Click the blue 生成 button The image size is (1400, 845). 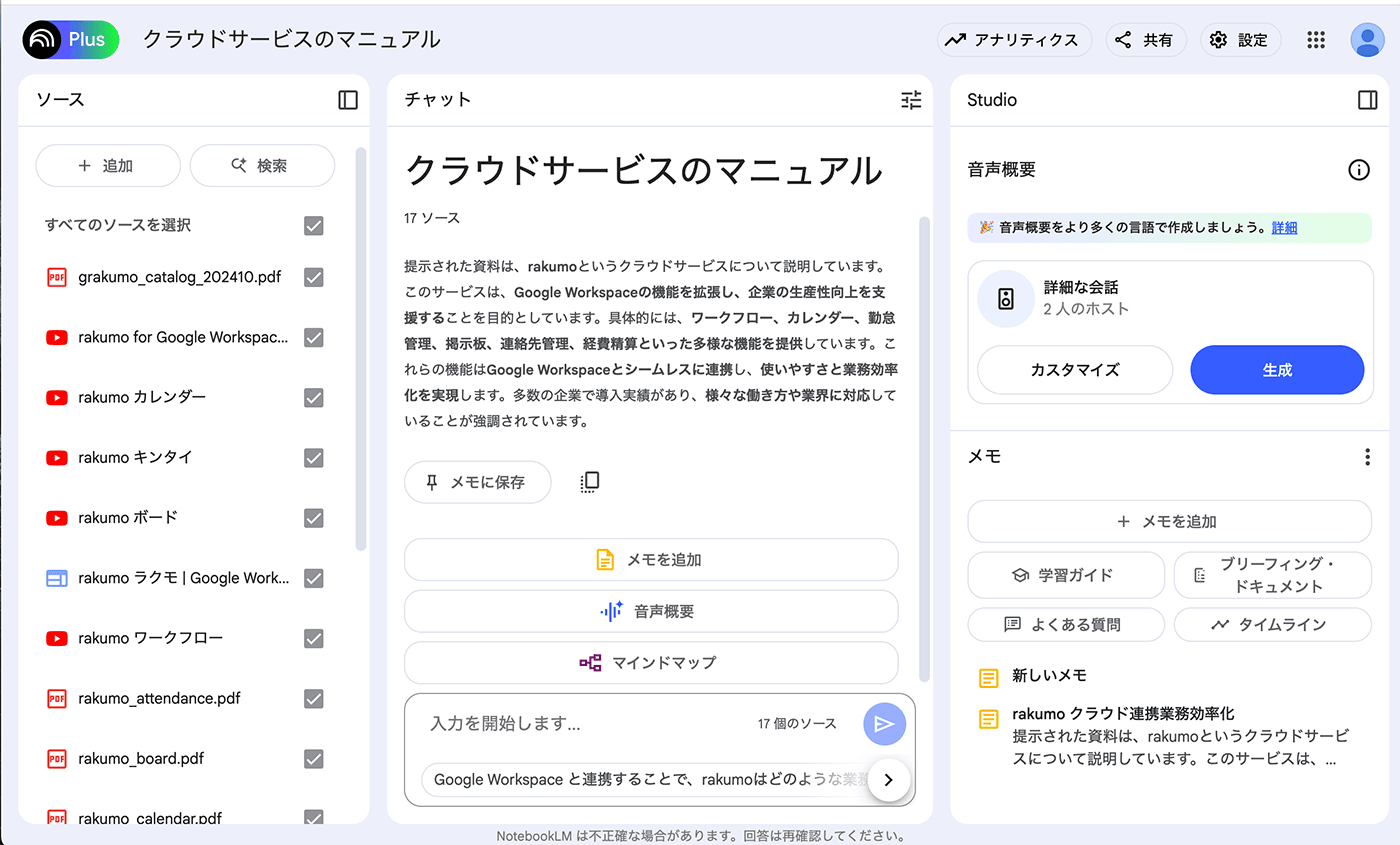(1277, 370)
